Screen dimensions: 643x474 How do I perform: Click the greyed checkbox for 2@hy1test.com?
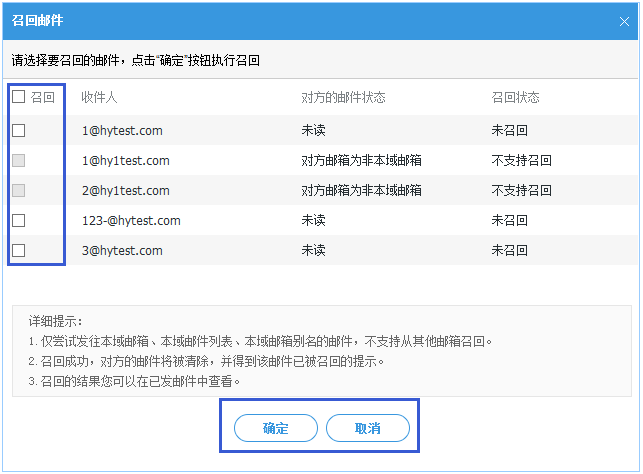coord(19,190)
